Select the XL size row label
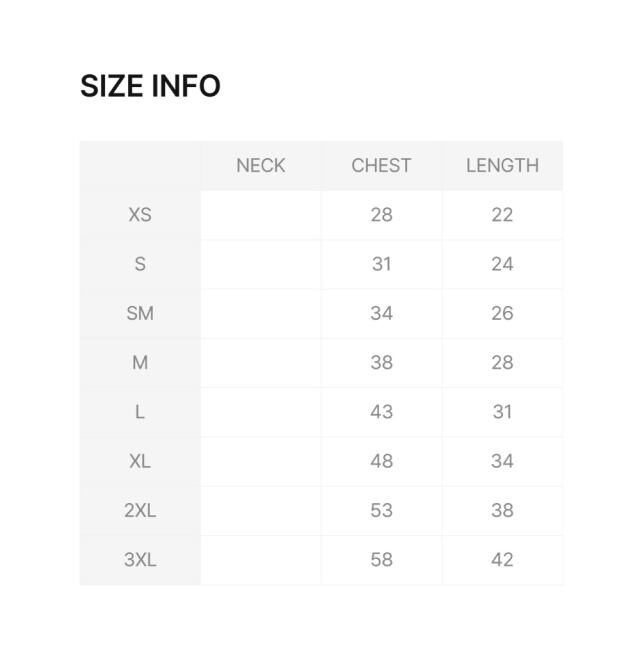Screen dimensions: 640x653 [140, 461]
